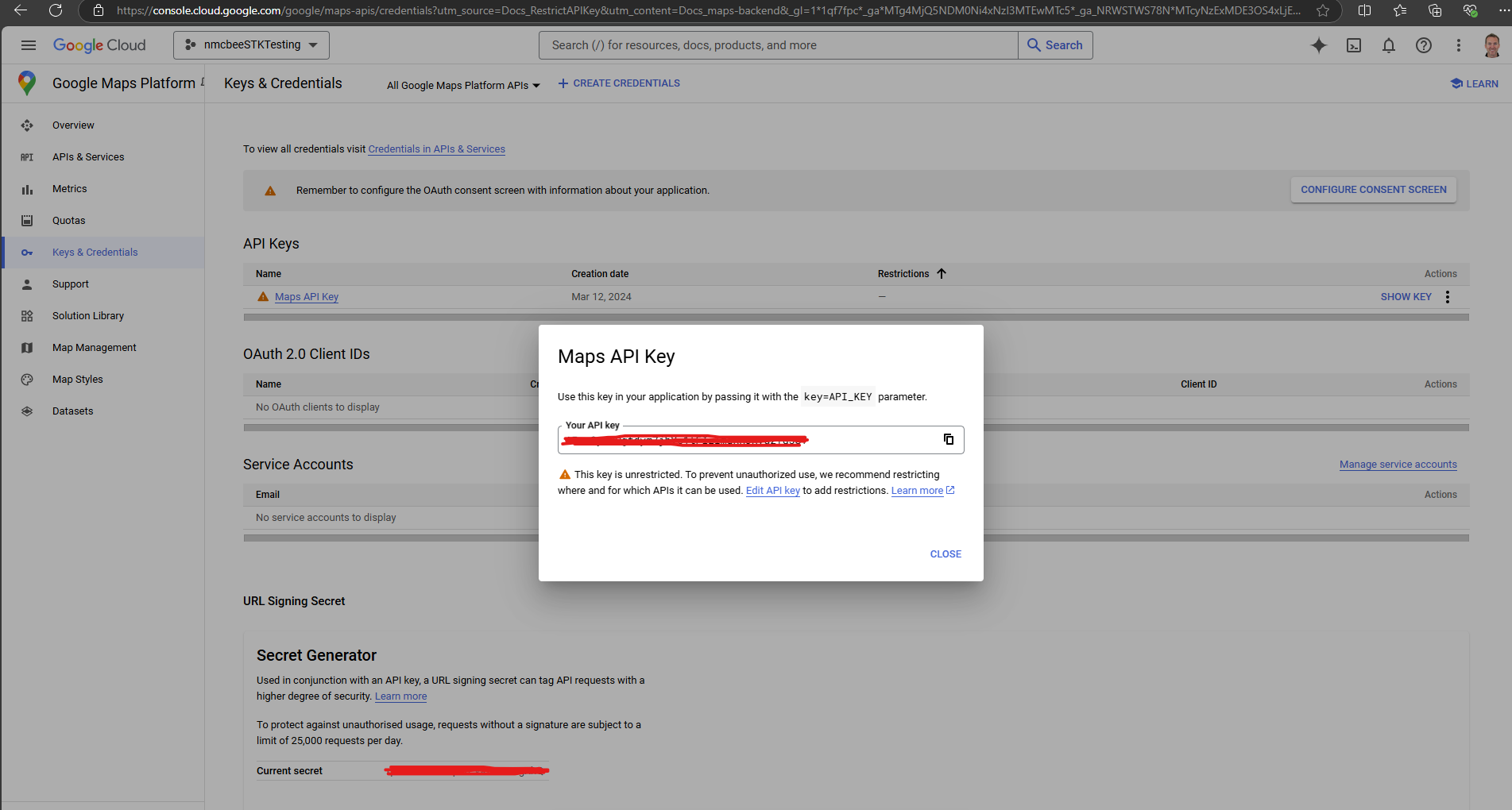Open the notifications bell
The image size is (1512, 810).
[1389, 45]
